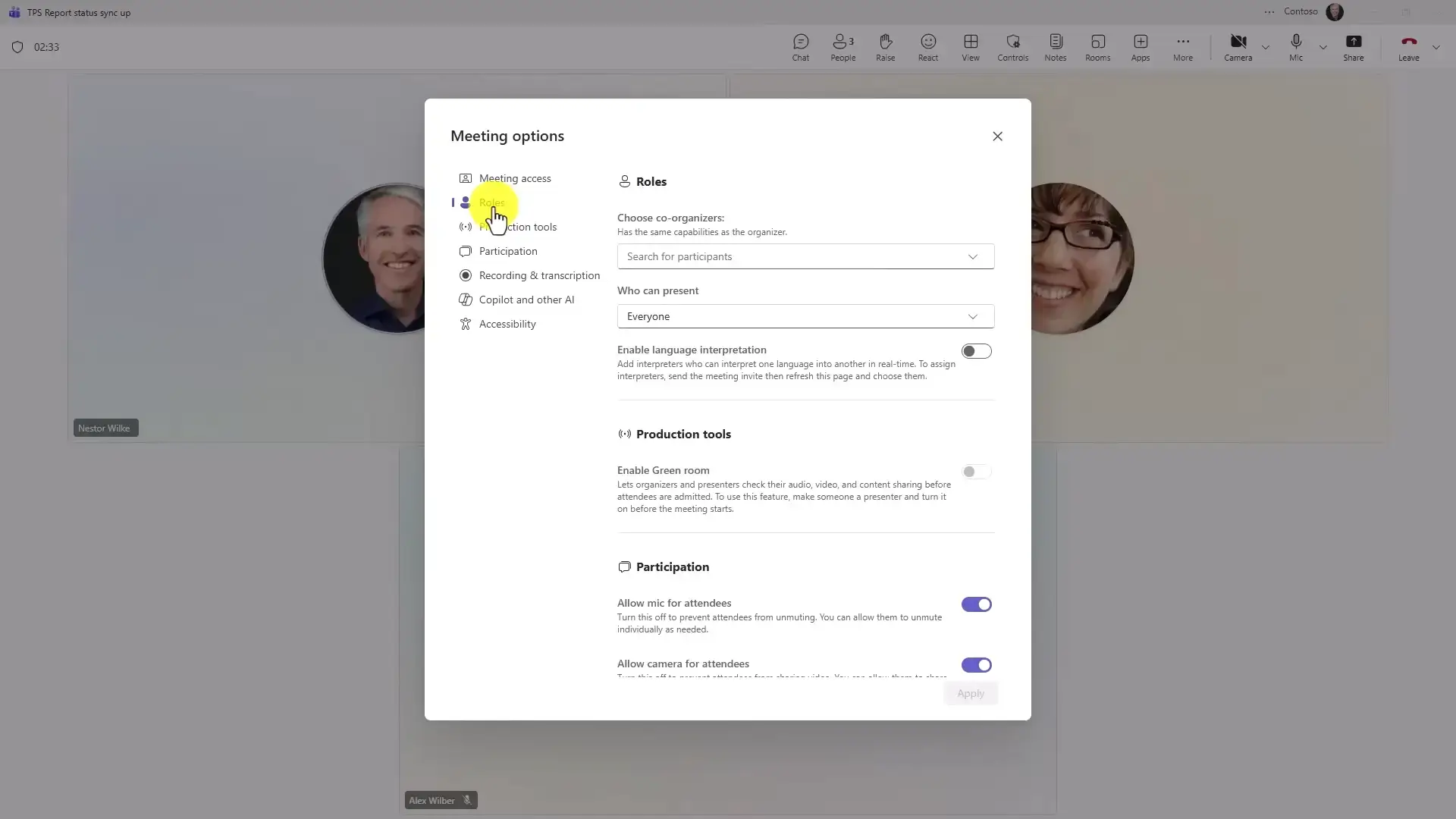
Task: Click the meeting timer 02:33
Action: 46,47
